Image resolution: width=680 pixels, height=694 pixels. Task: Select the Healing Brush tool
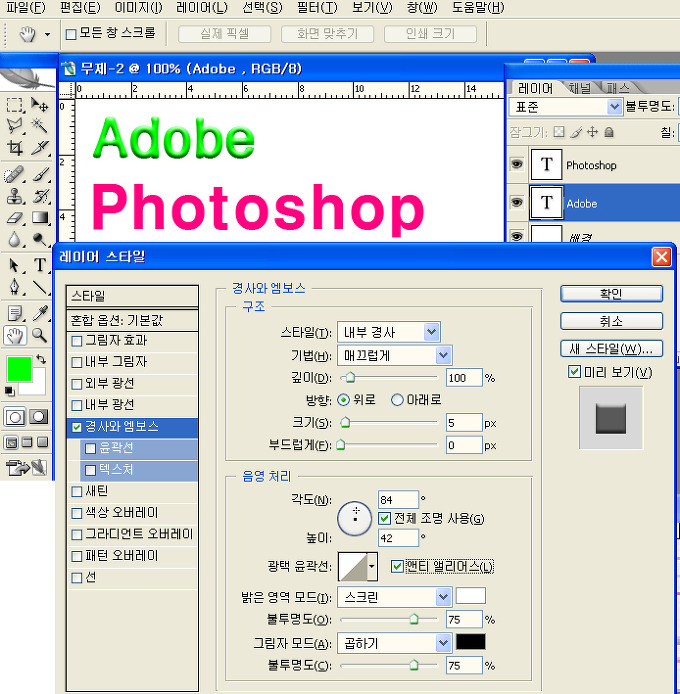pos(15,174)
